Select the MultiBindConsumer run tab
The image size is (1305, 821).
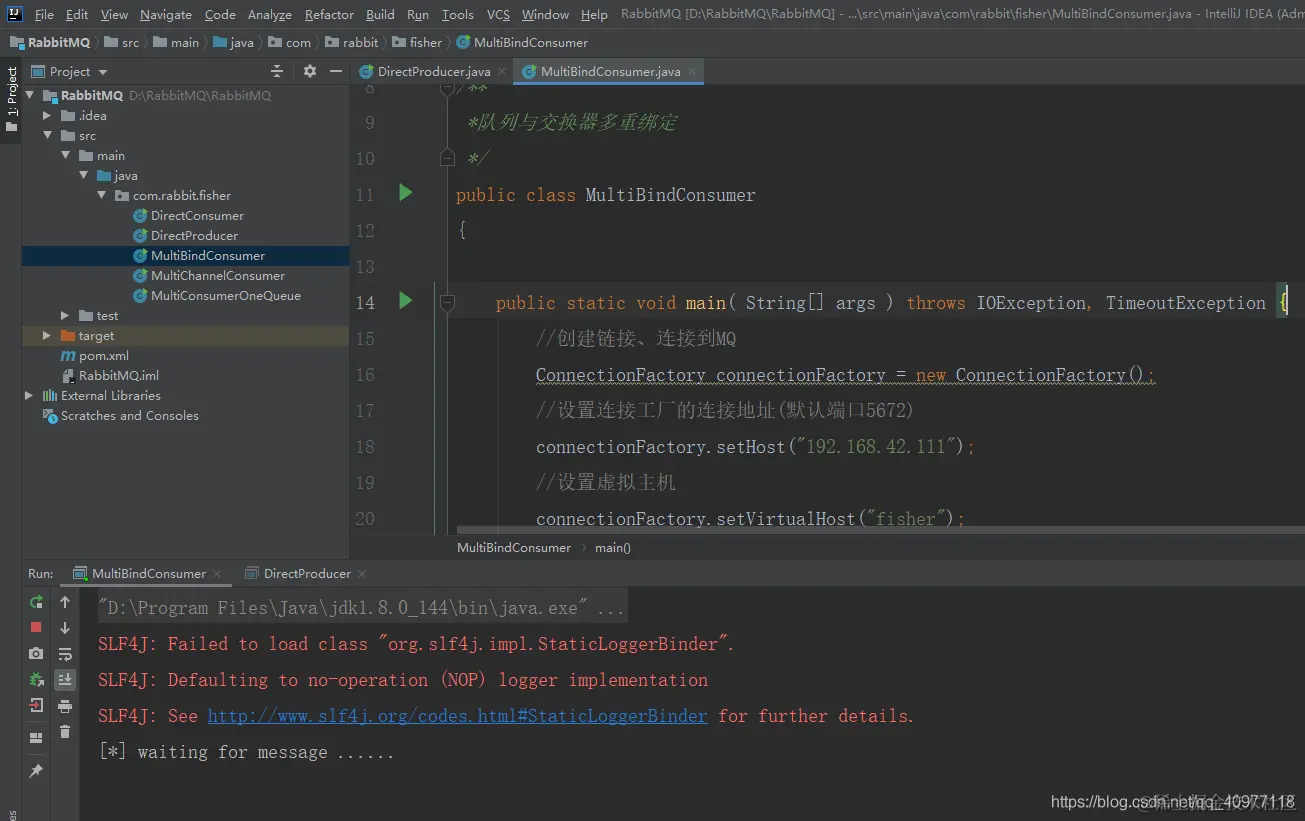[148, 574]
